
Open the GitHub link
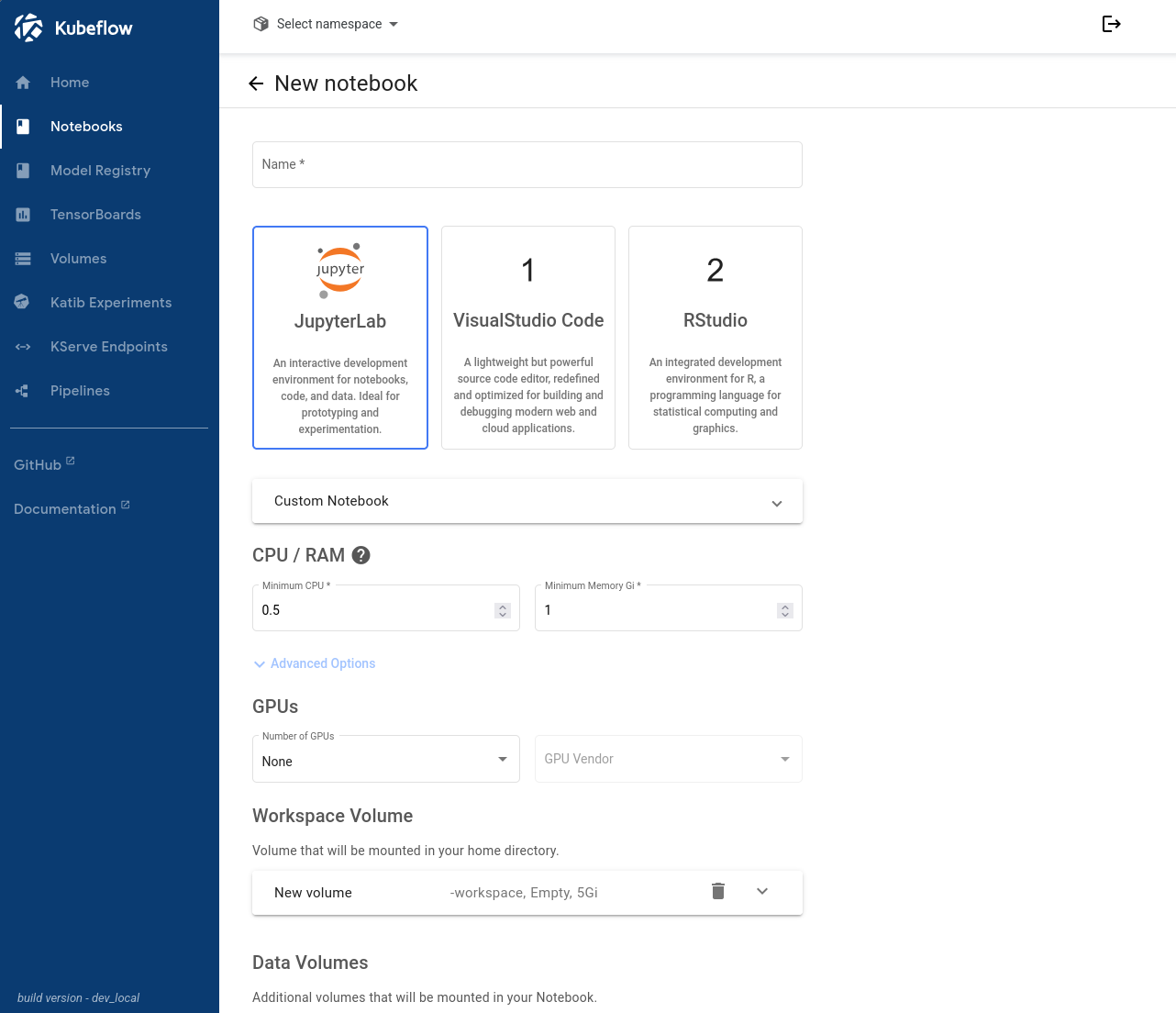click(44, 464)
